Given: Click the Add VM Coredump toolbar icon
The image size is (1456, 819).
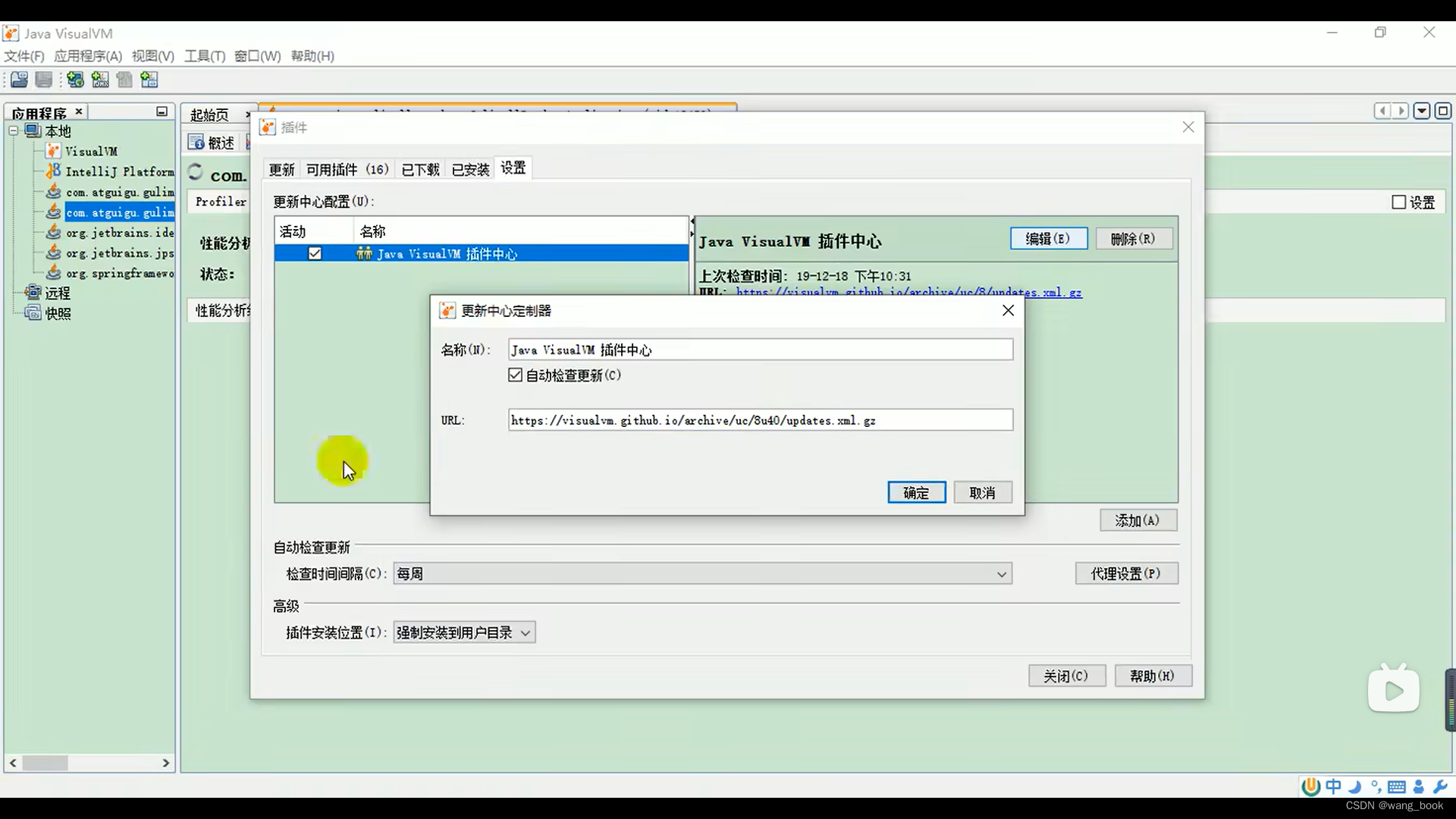Looking at the screenshot, I should (125, 80).
